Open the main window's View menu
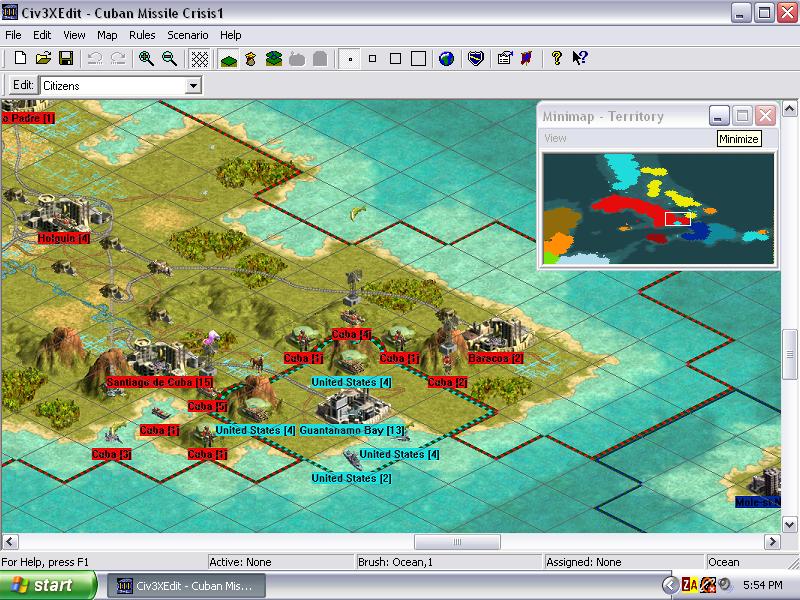 click(74, 35)
